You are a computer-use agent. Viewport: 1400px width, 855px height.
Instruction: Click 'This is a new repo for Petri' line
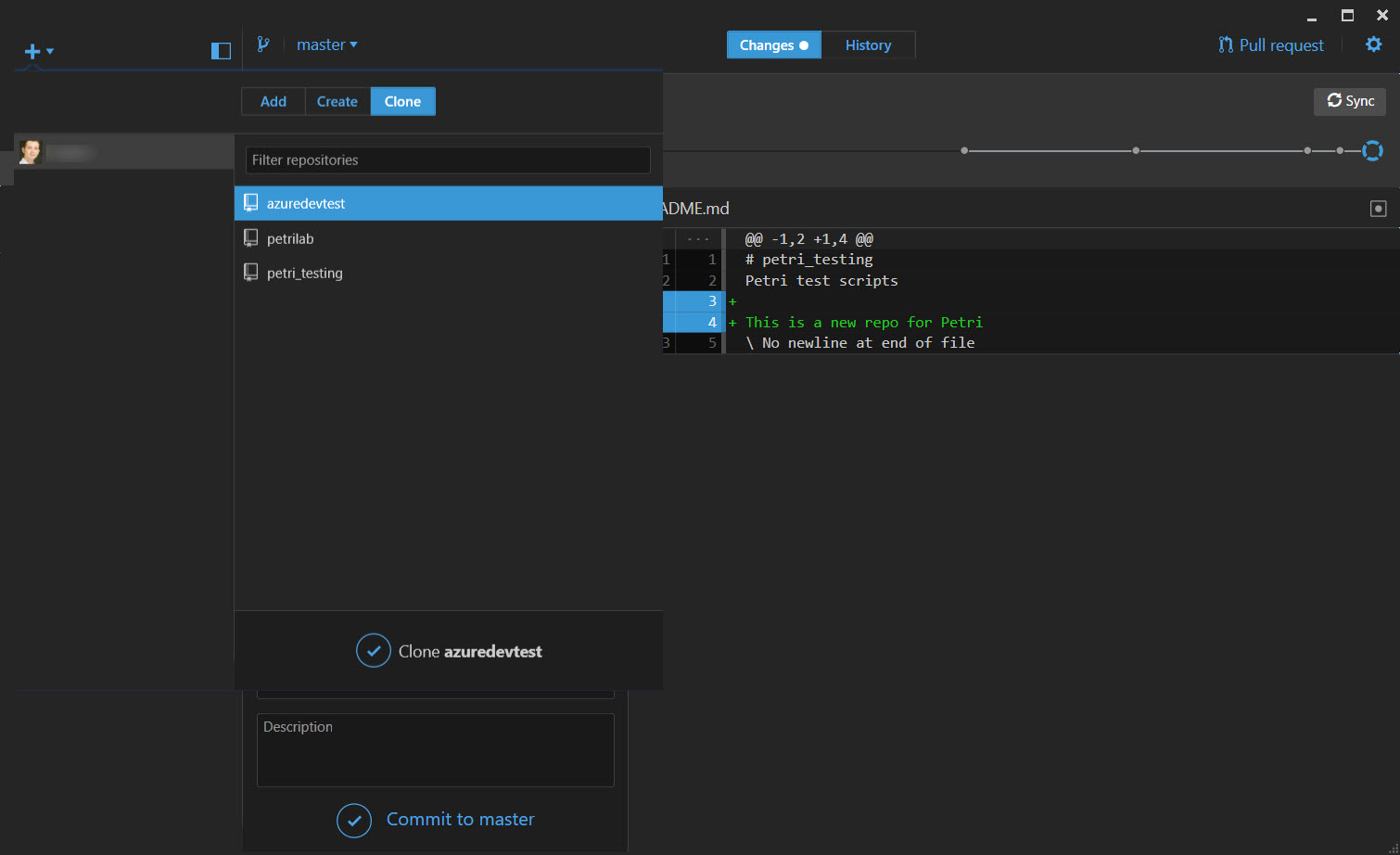coord(864,323)
